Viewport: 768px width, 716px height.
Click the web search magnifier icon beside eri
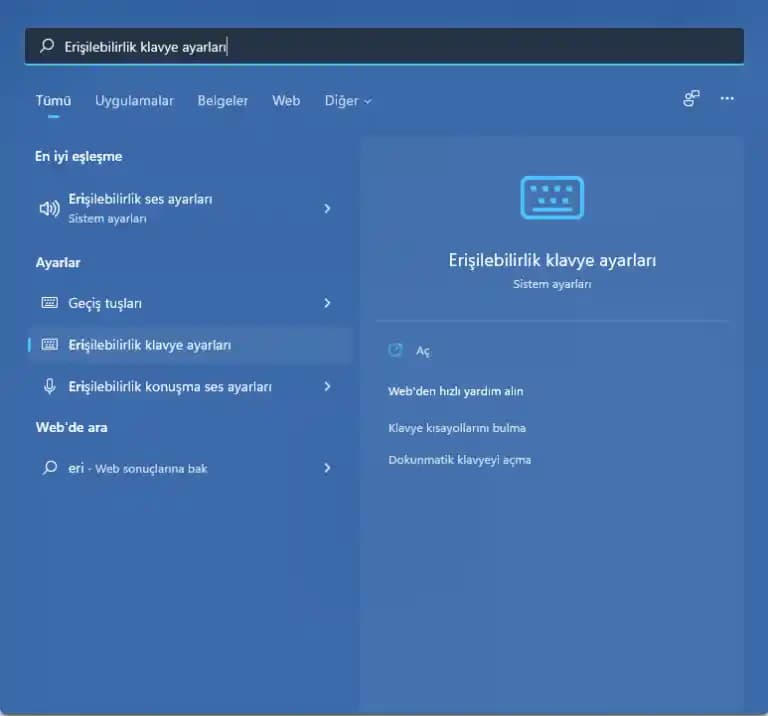(x=49, y=467)
